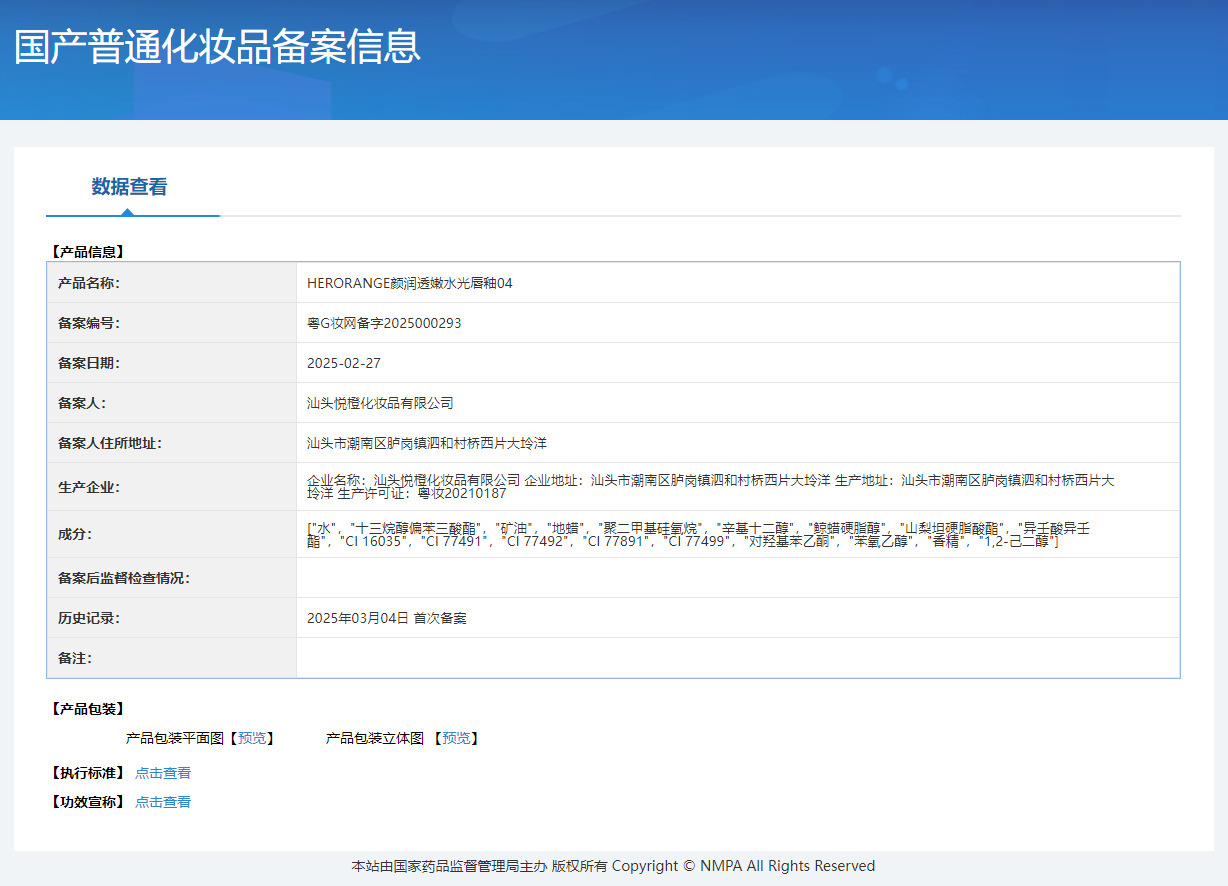
Task: Open 点击查看 link for 执行标准
Action: (x=163, y=773)
